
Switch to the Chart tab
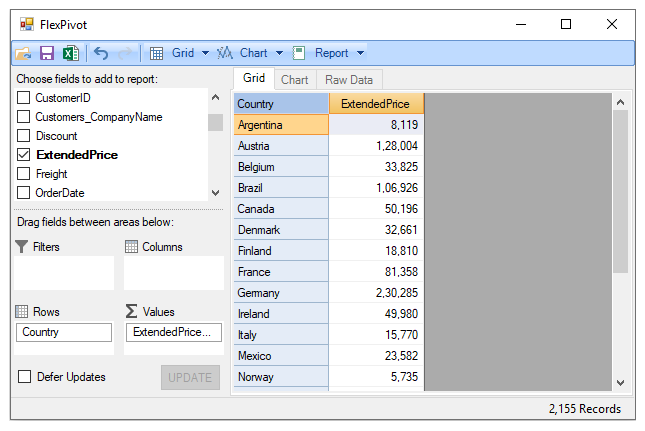point(294,80)
